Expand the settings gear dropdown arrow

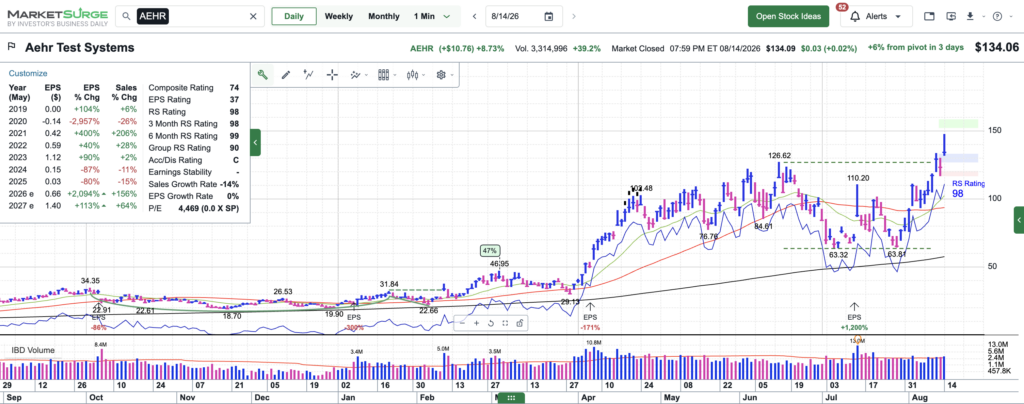tap(451, 75)
